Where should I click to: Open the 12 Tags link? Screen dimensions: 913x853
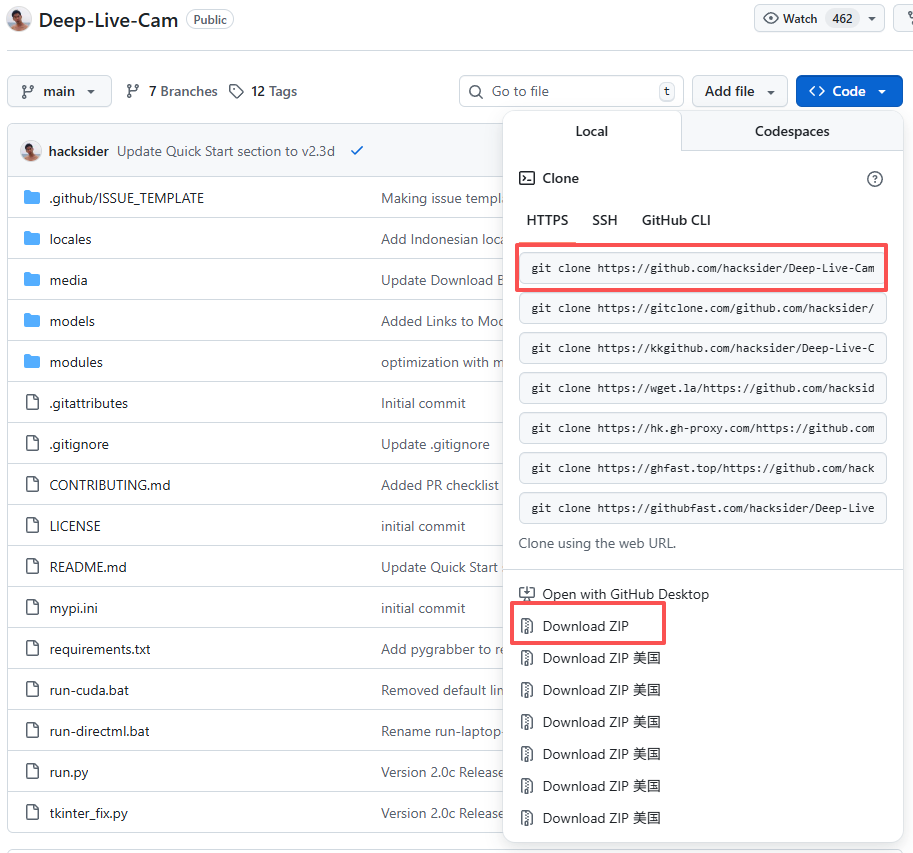click(263, 91)
